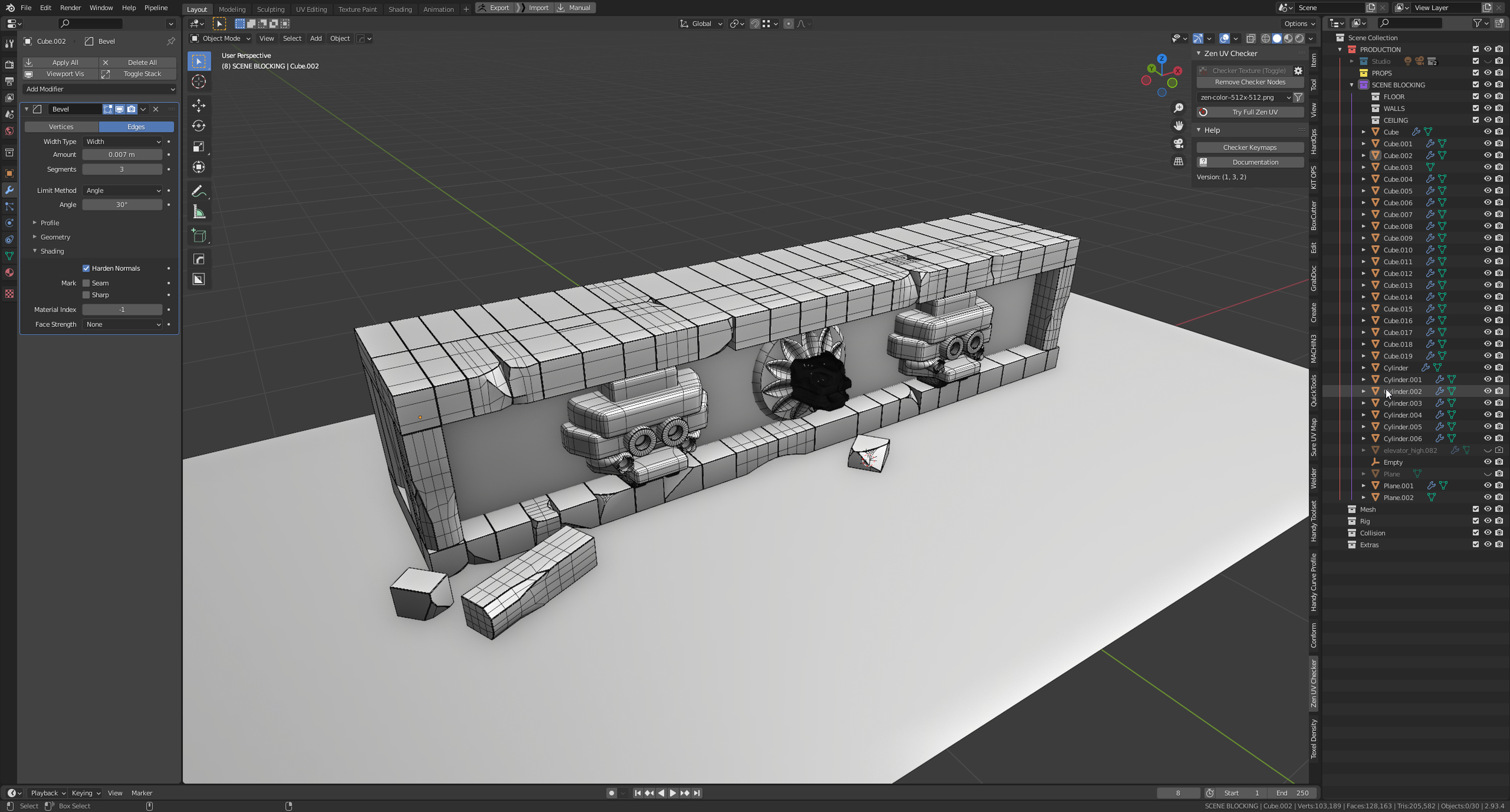Enable Mark Seam checkbox
The height and width of the screenshot is (812, 1510).
coord(86,283)
